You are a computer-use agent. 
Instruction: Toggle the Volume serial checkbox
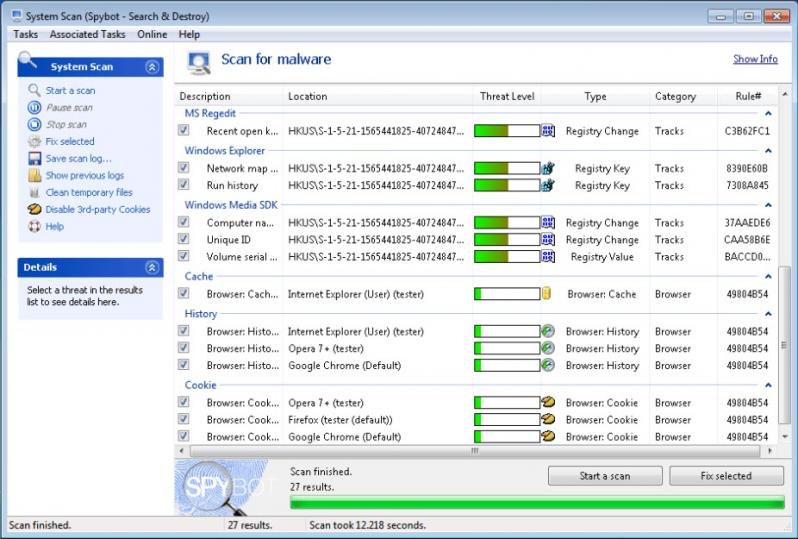click(x=184, y=256)
